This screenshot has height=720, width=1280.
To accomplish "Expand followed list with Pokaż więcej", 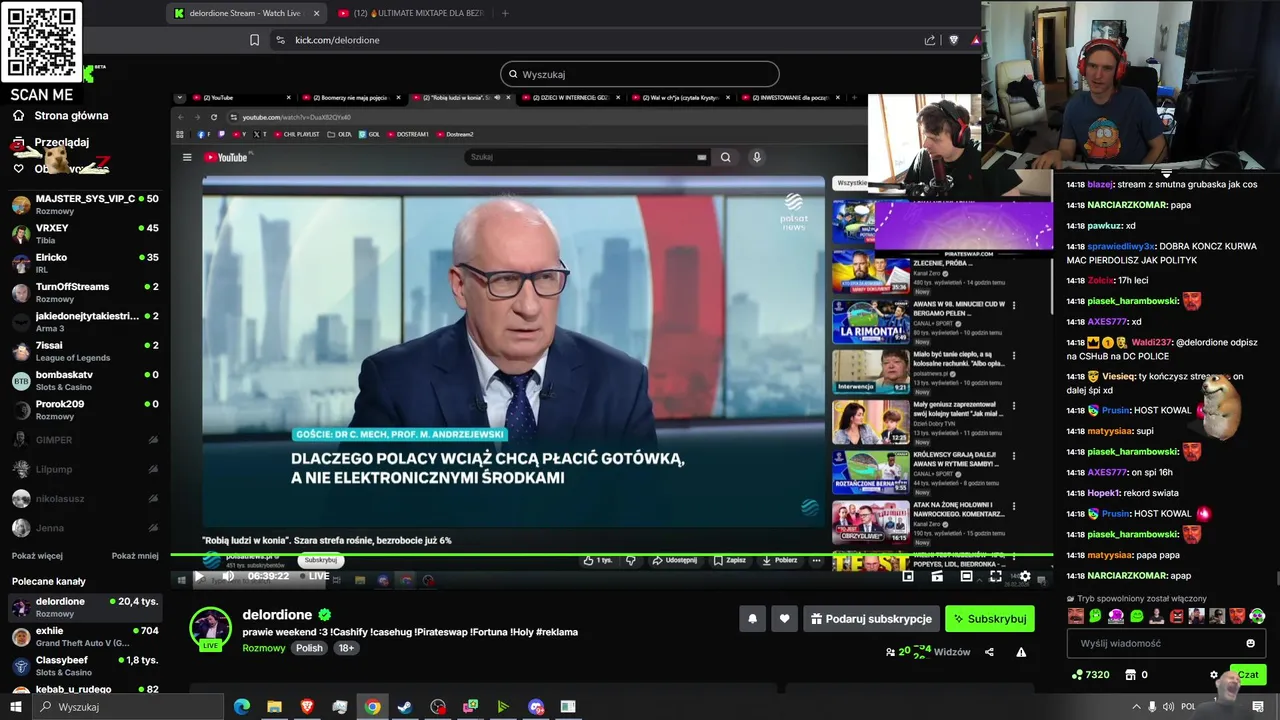I will [x=37, y=556].
